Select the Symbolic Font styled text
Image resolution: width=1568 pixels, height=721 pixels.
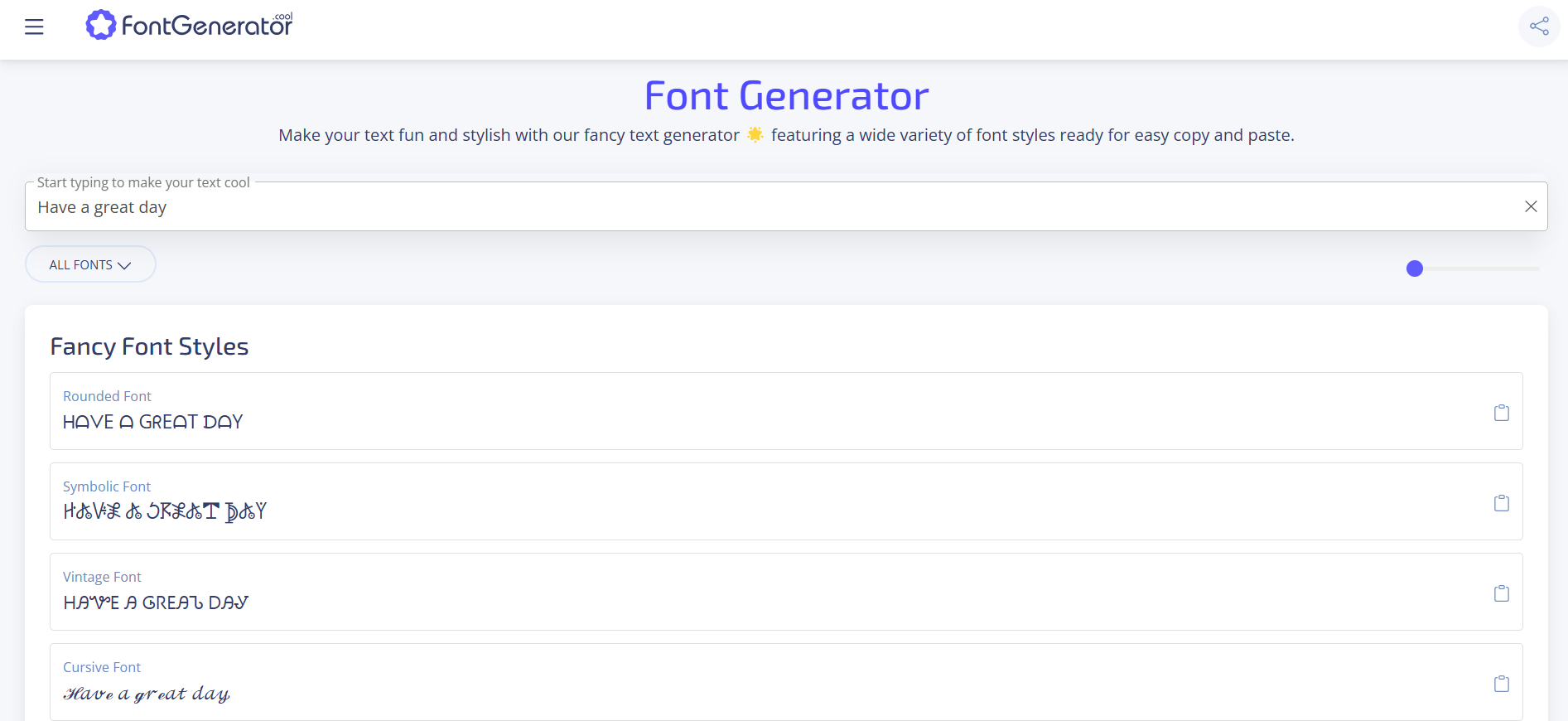(165, 511)
